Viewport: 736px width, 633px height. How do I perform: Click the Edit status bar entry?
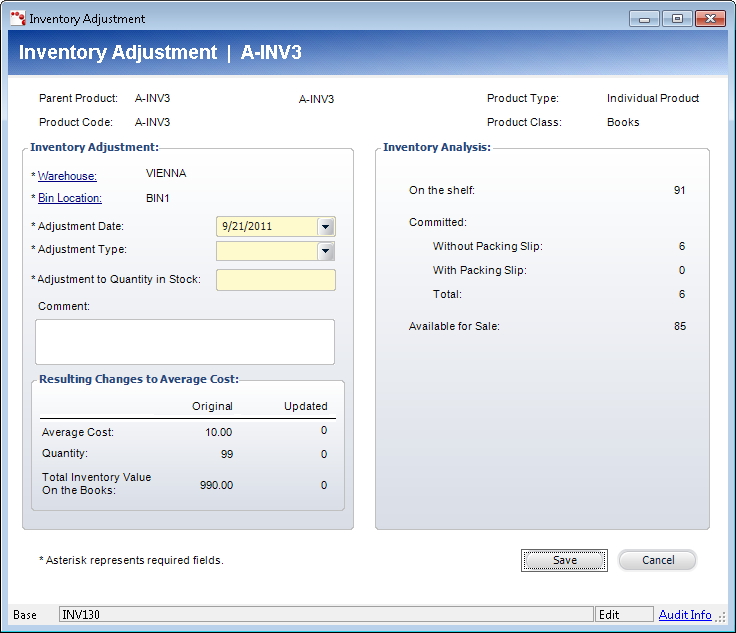624,614
